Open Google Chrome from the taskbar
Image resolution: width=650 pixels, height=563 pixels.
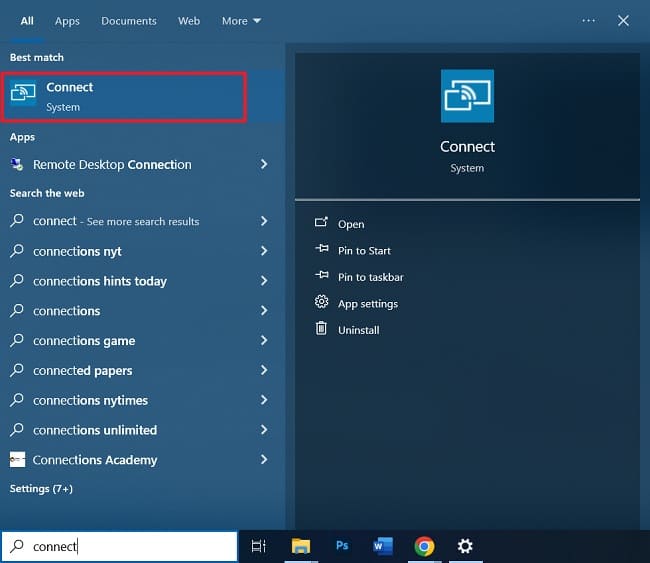point(424,546)
